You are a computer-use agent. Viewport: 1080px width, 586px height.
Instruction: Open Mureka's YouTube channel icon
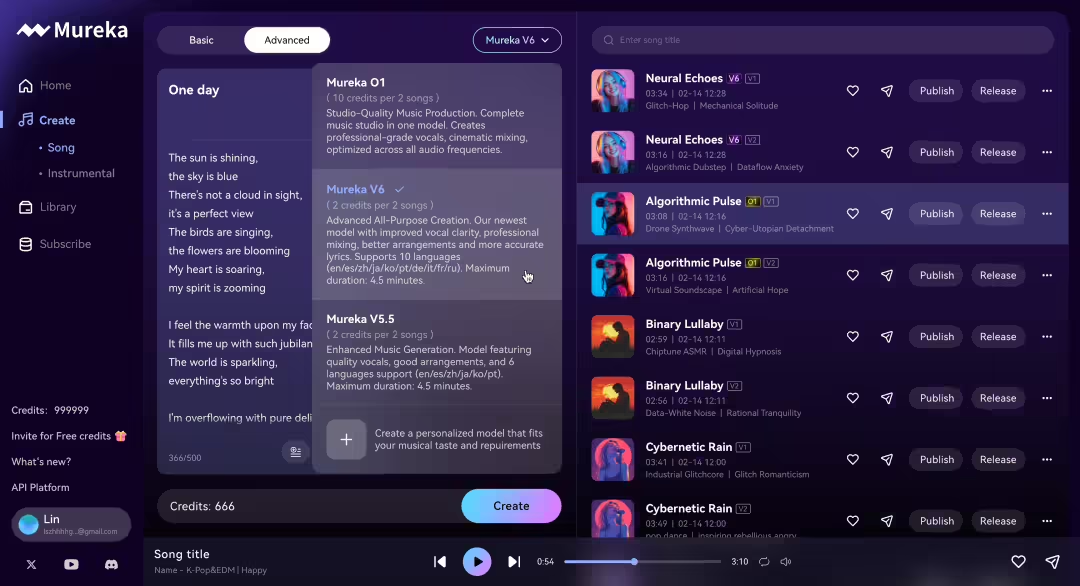pyautogui.click(x=71, y=564)
